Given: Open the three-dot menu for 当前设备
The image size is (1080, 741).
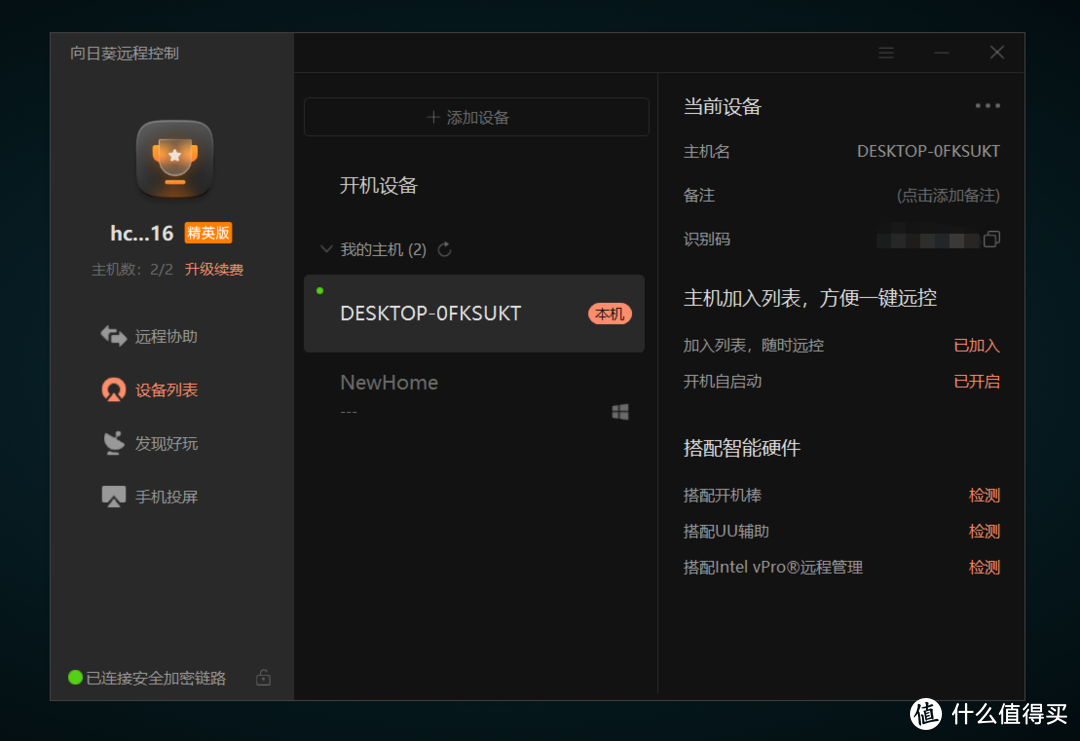Looking at the screenshot, I should (x=987, y=106).
